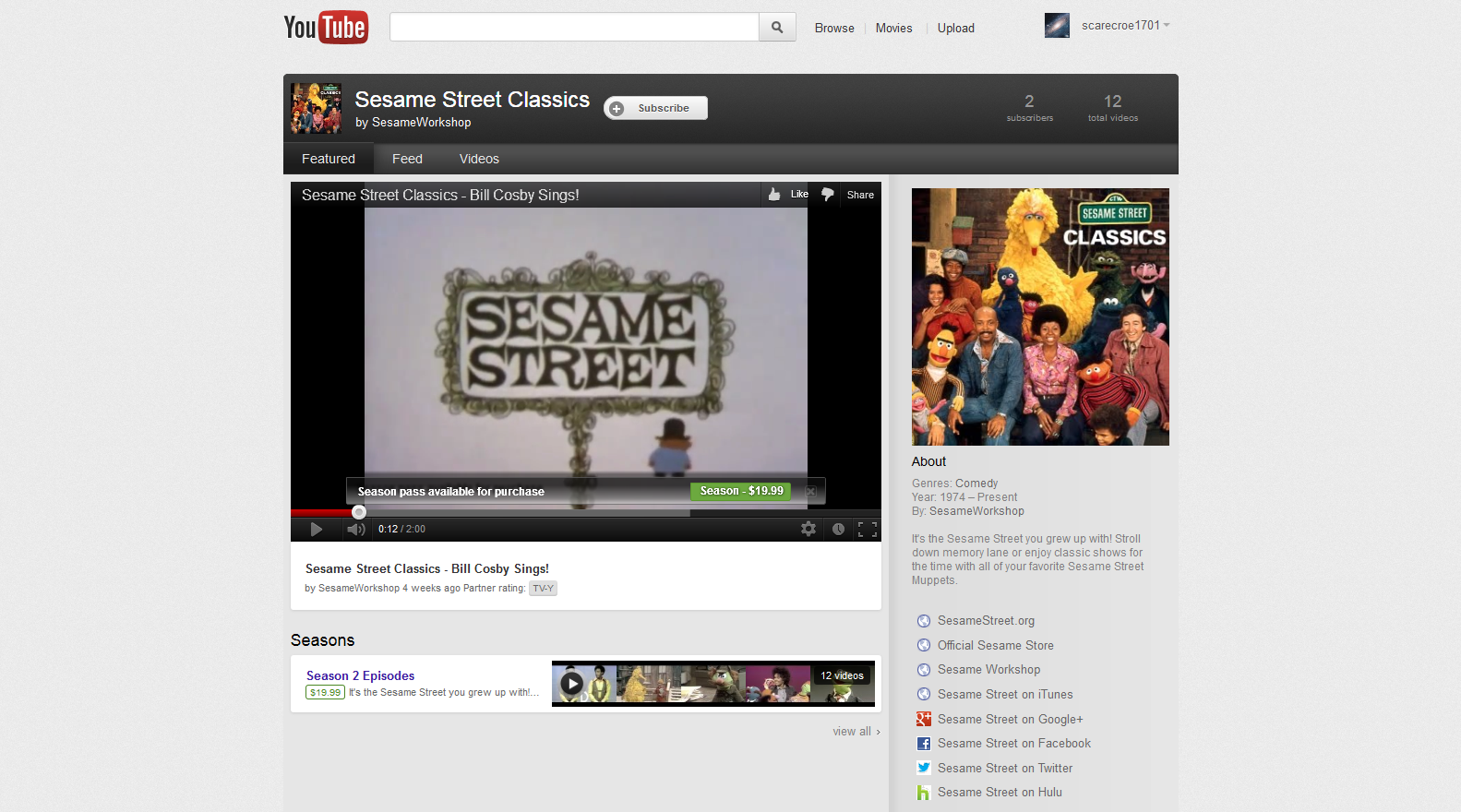Image resolution: width=1461 pixels, height=812 pixels.
Task: Click the Season 2 $19.99 price tag
Action: click(326, 693)
